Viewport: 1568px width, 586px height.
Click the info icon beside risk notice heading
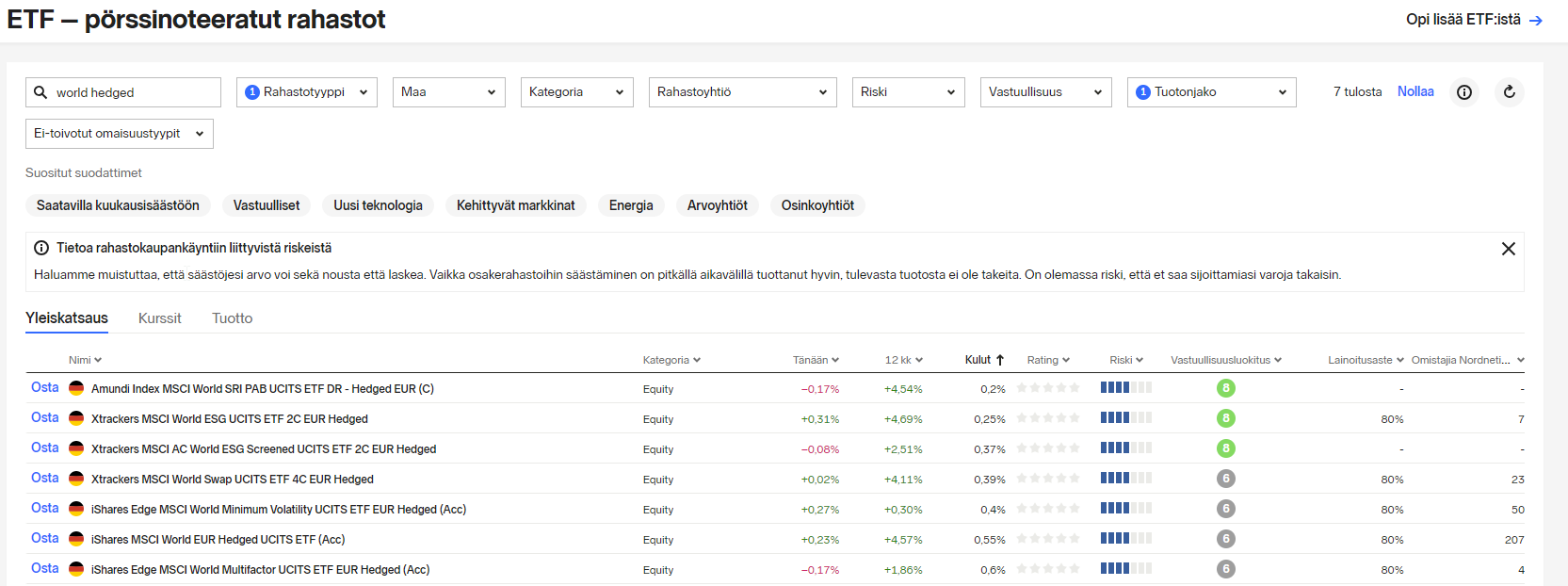pos(41,248)
